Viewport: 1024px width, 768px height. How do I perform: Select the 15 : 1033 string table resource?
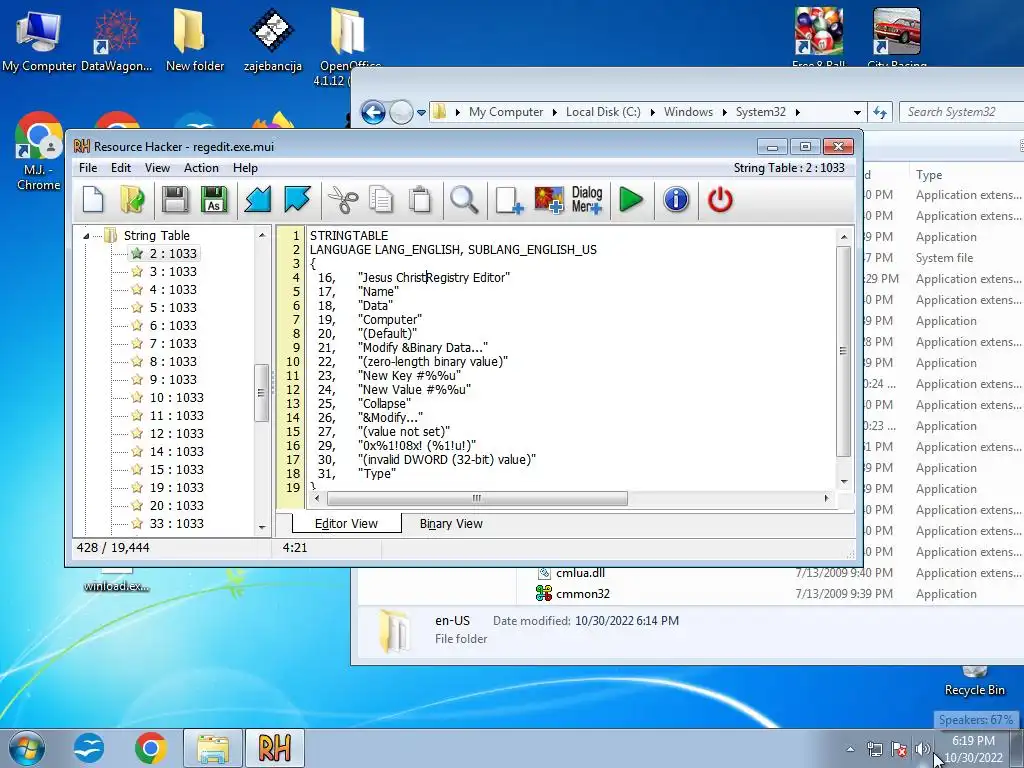176,470
